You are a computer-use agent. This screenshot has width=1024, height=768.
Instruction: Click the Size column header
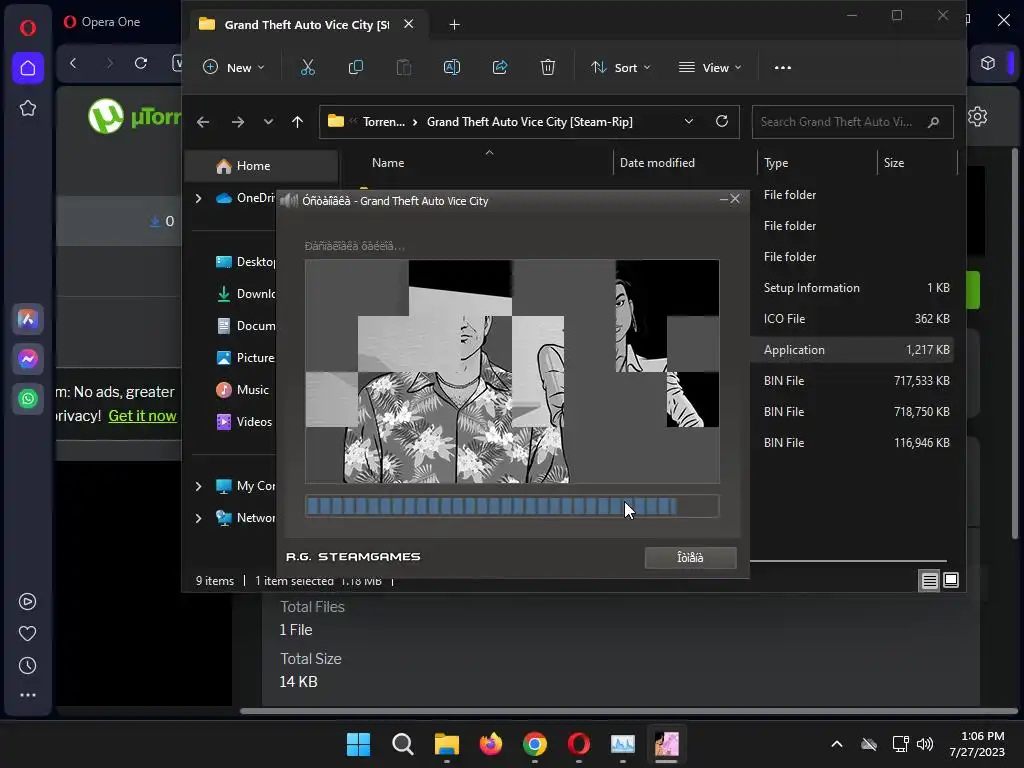pos(893,163)
